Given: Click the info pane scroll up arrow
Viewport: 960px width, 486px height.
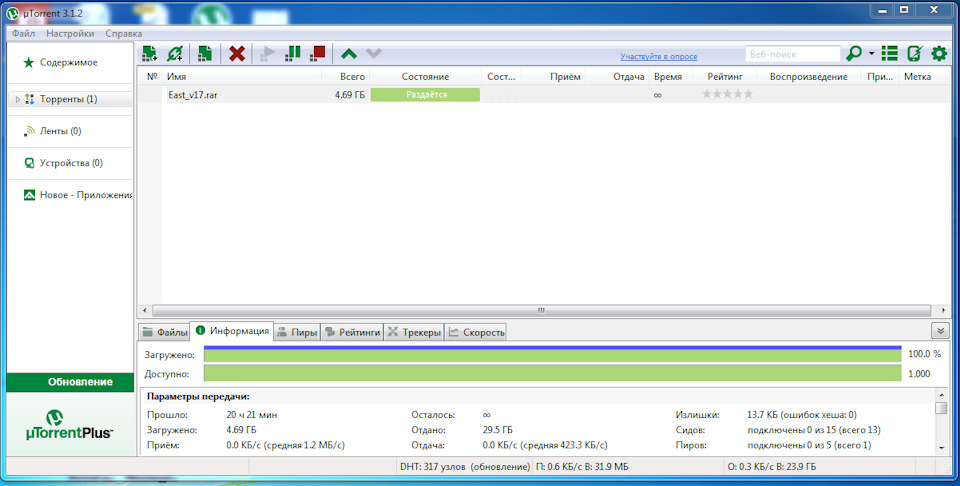Looking at the screenshot, I should (942, 395).
